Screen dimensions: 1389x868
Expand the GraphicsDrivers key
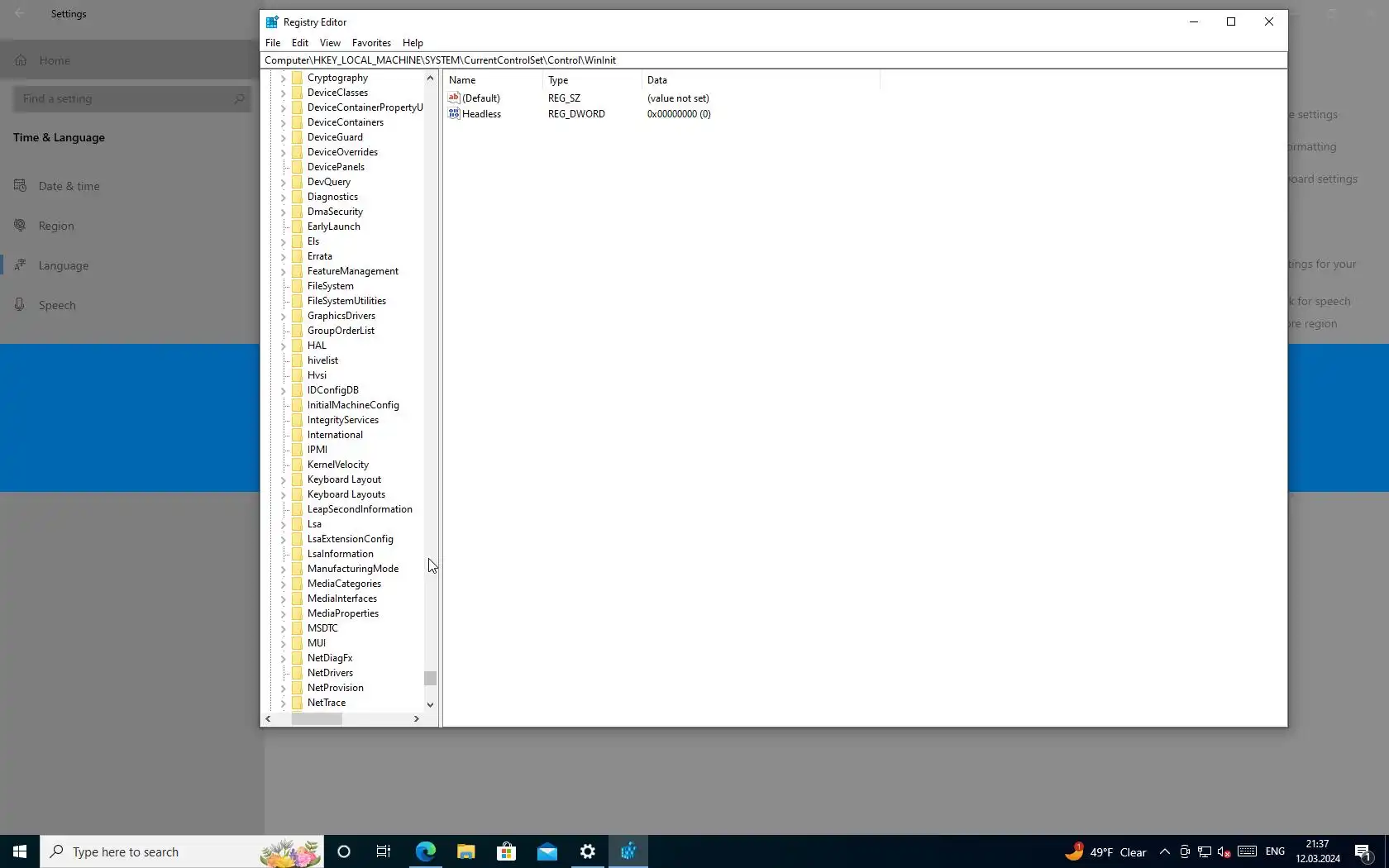pyautogui.click(x=283, y=317)
